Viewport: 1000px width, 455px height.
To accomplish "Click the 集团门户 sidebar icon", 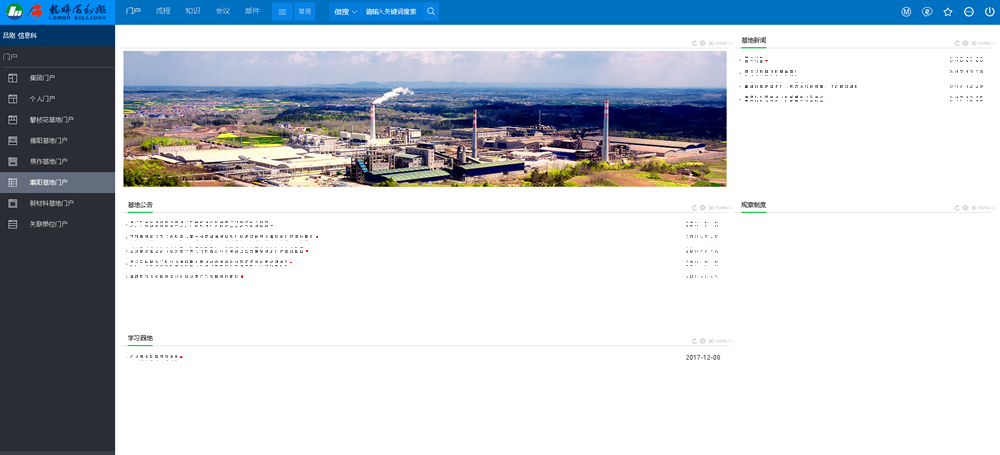I will point(12,78).
